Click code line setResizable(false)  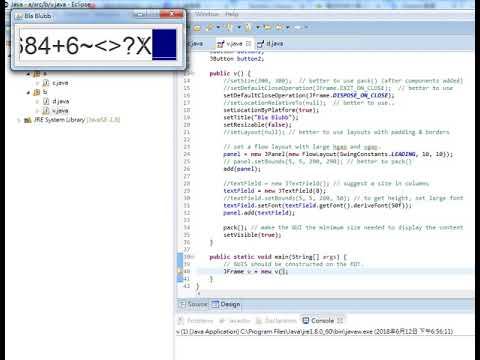click(257, 125)
